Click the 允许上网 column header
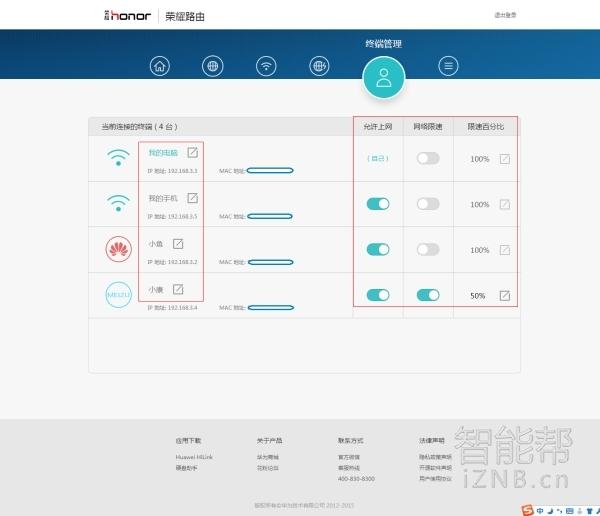Viewport: 600px width, 516px height. [x=378, y=126]
